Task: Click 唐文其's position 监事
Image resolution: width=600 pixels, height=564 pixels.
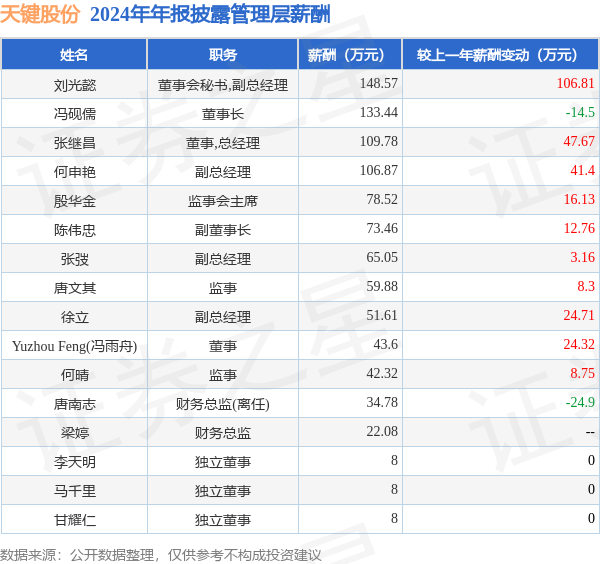Action: tap(223, 288)
